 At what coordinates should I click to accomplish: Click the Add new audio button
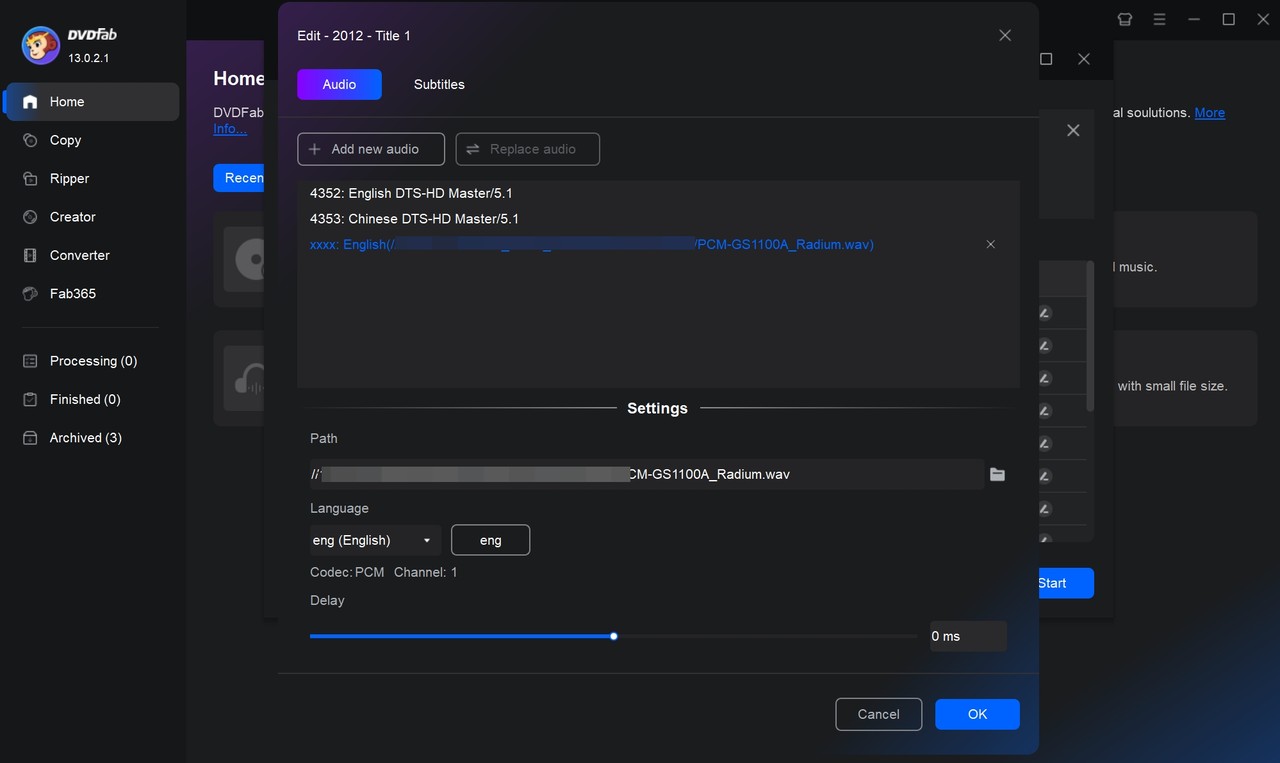(x=370, y=148)
